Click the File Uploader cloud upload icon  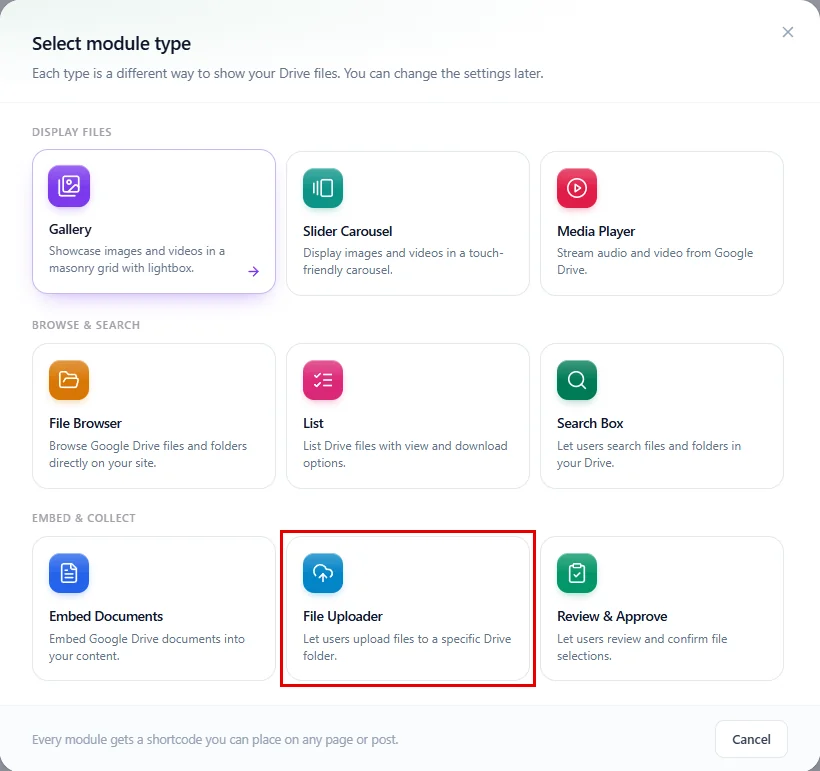point(323,573)
